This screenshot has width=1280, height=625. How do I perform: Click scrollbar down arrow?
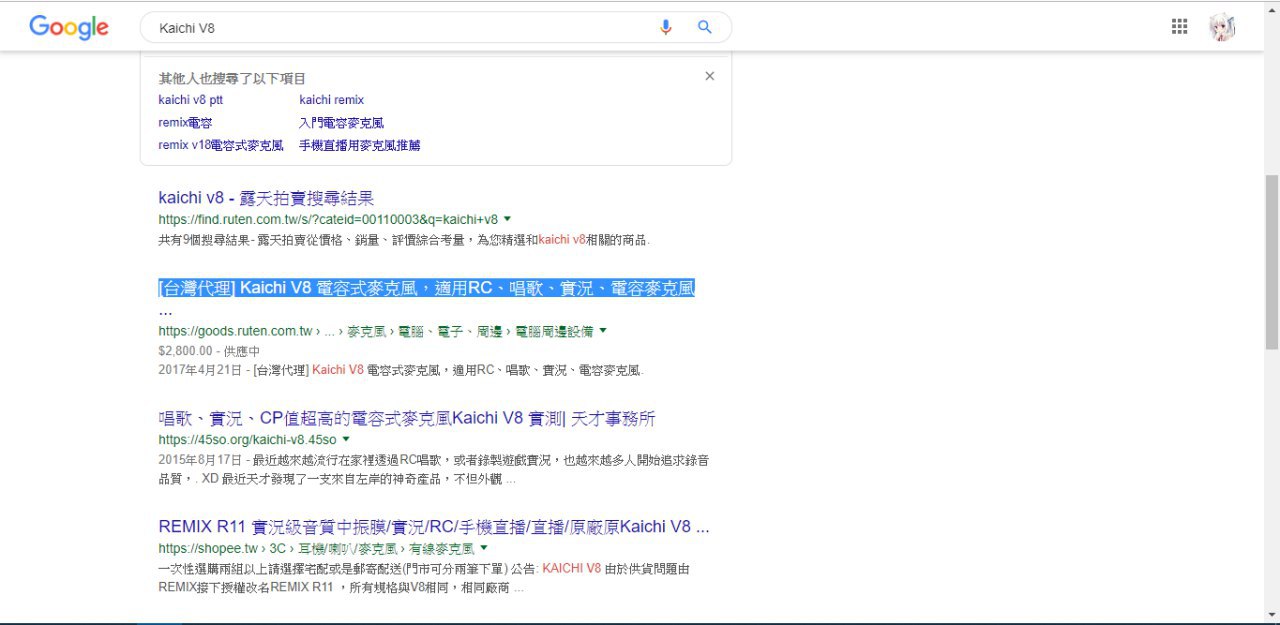click(x=1272, y=614)
